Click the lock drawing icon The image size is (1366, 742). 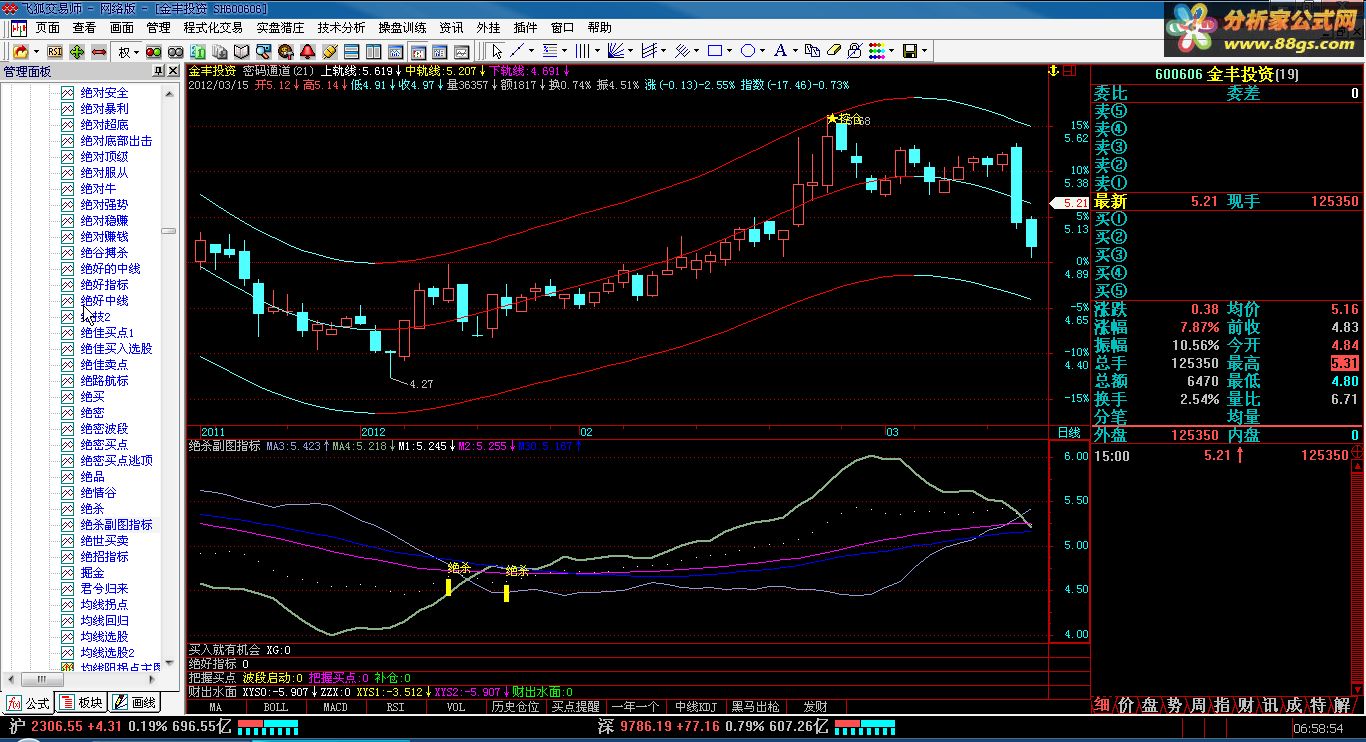(855, 51)
